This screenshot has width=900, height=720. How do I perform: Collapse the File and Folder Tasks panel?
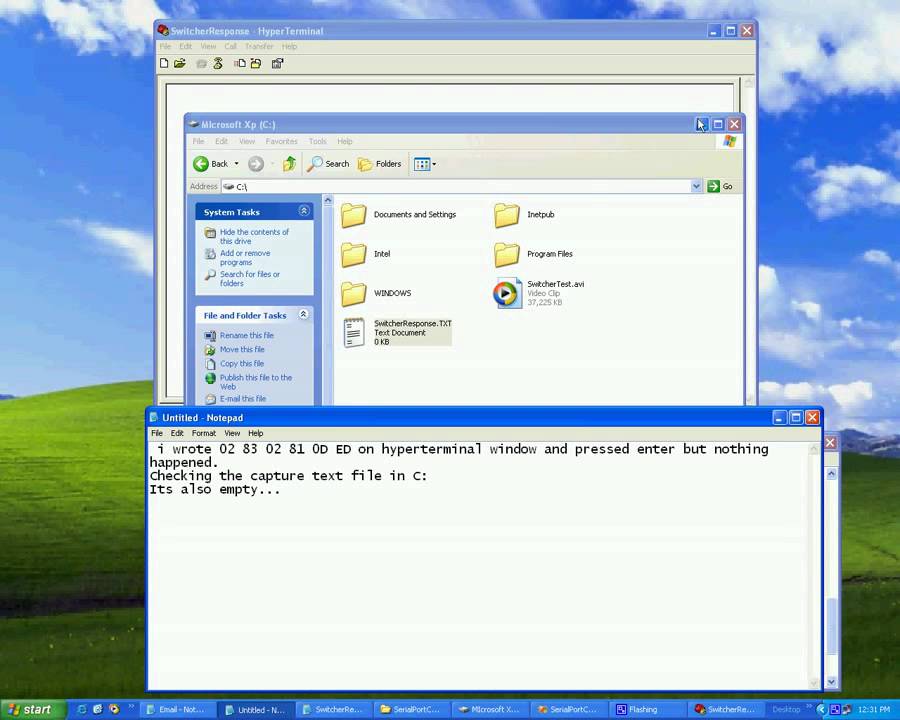[x=304, y=315]
